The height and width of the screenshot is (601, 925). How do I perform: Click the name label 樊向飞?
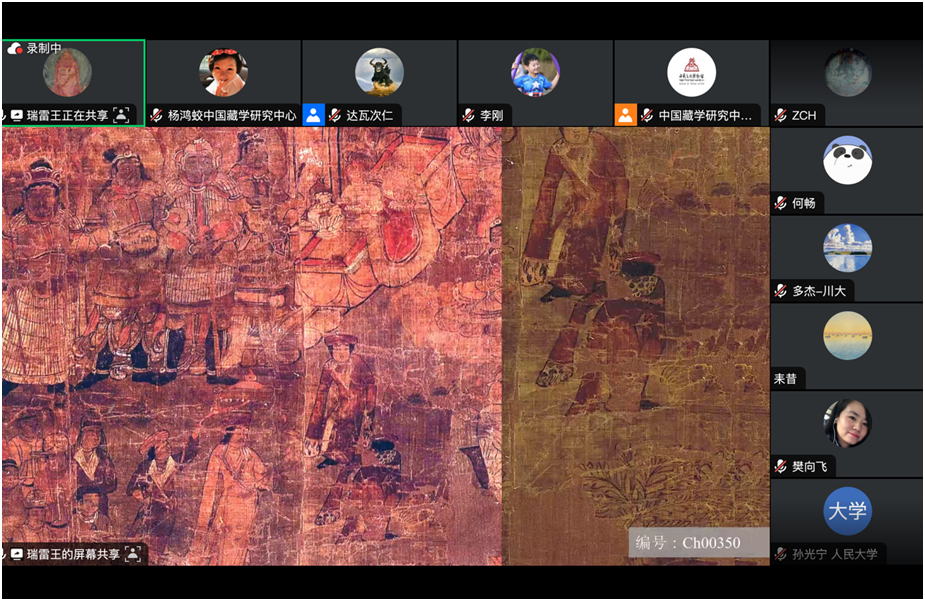click(809, 467)
